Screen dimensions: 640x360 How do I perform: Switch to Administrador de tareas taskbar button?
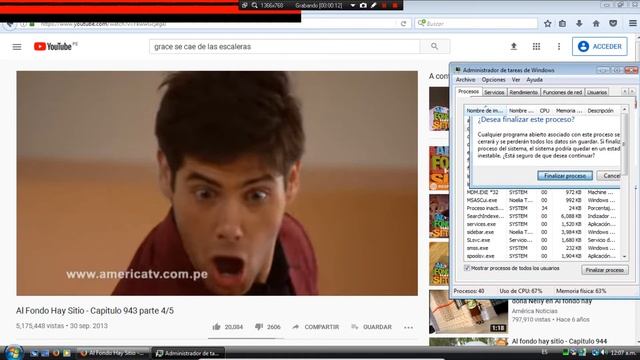point(188,353)
